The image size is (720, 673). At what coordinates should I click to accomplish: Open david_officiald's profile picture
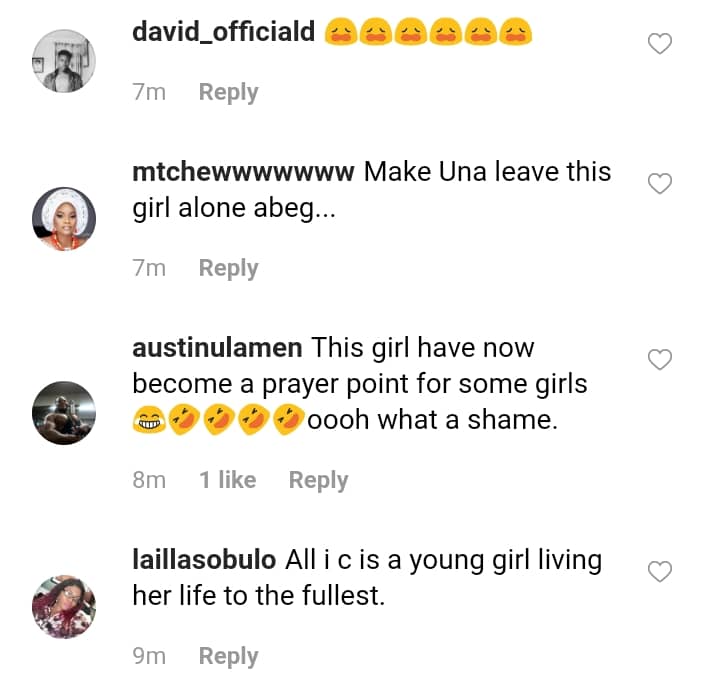coord(64,60)
